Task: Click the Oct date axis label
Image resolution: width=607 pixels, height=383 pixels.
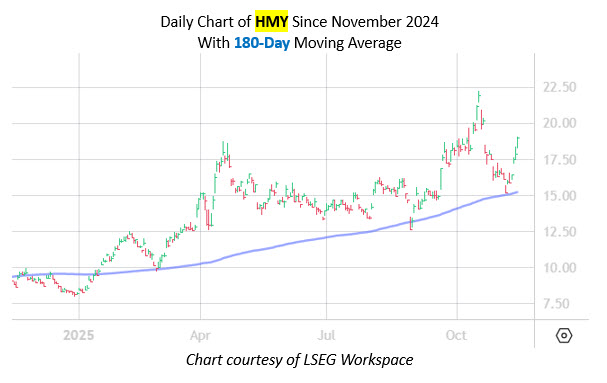Action: pos(456,335)
